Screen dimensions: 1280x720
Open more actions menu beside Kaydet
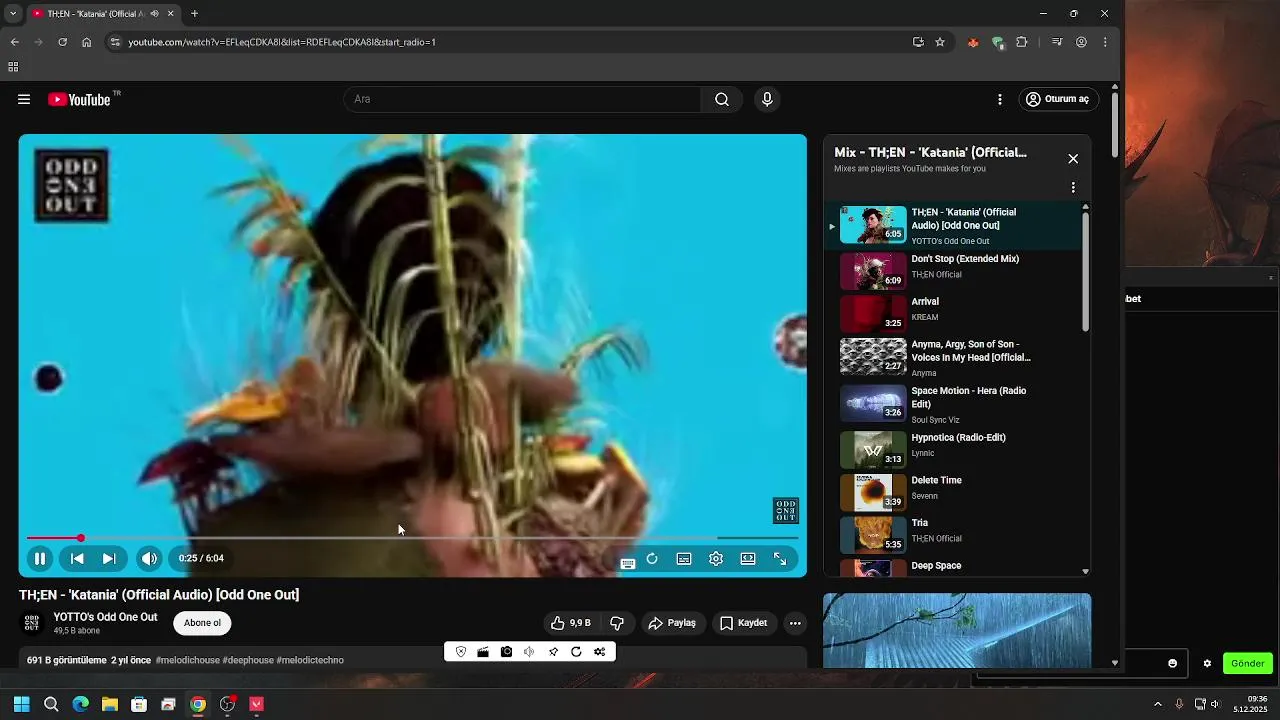point(795,623)
